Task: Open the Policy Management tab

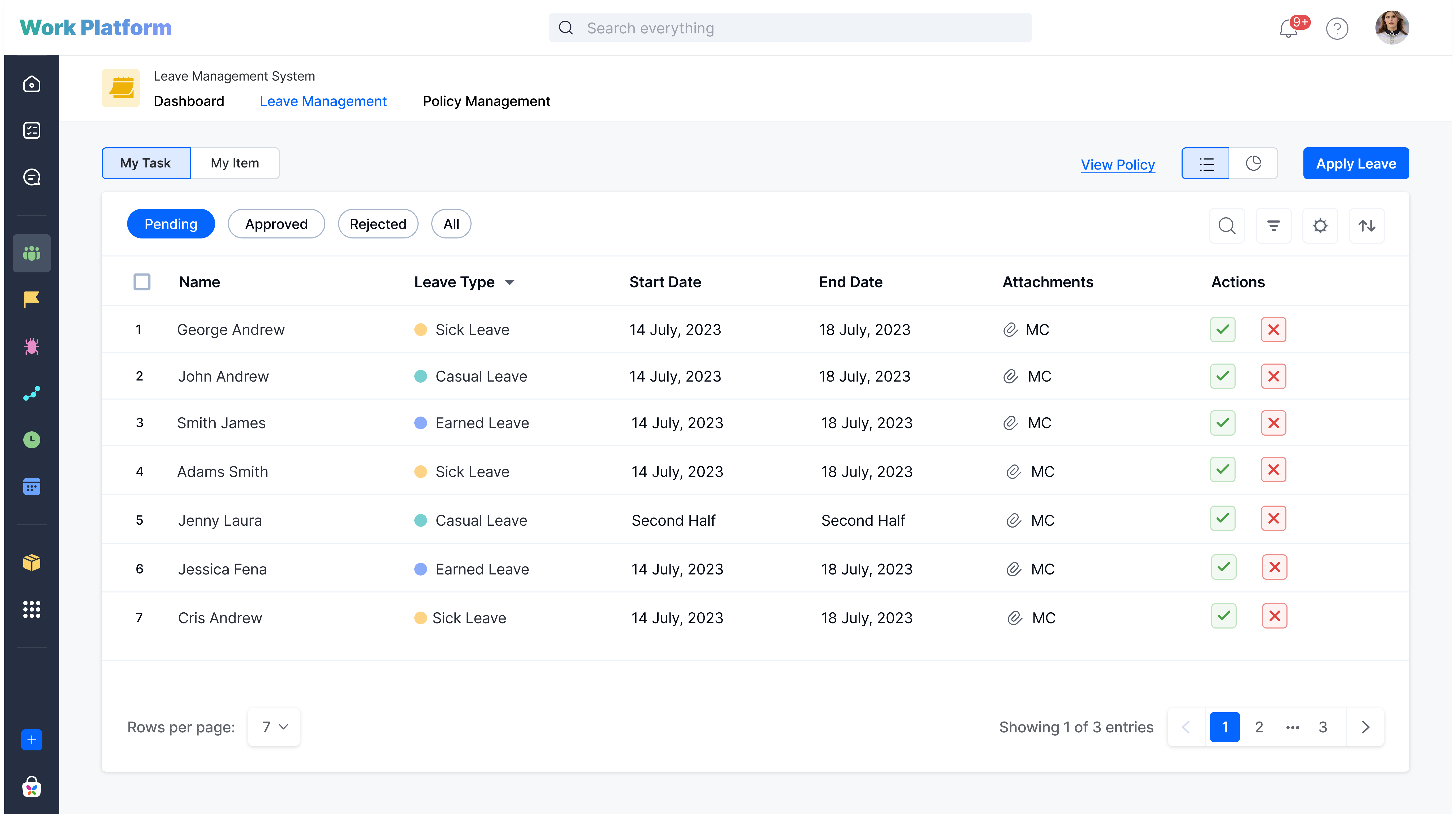Action: point(486,101)
